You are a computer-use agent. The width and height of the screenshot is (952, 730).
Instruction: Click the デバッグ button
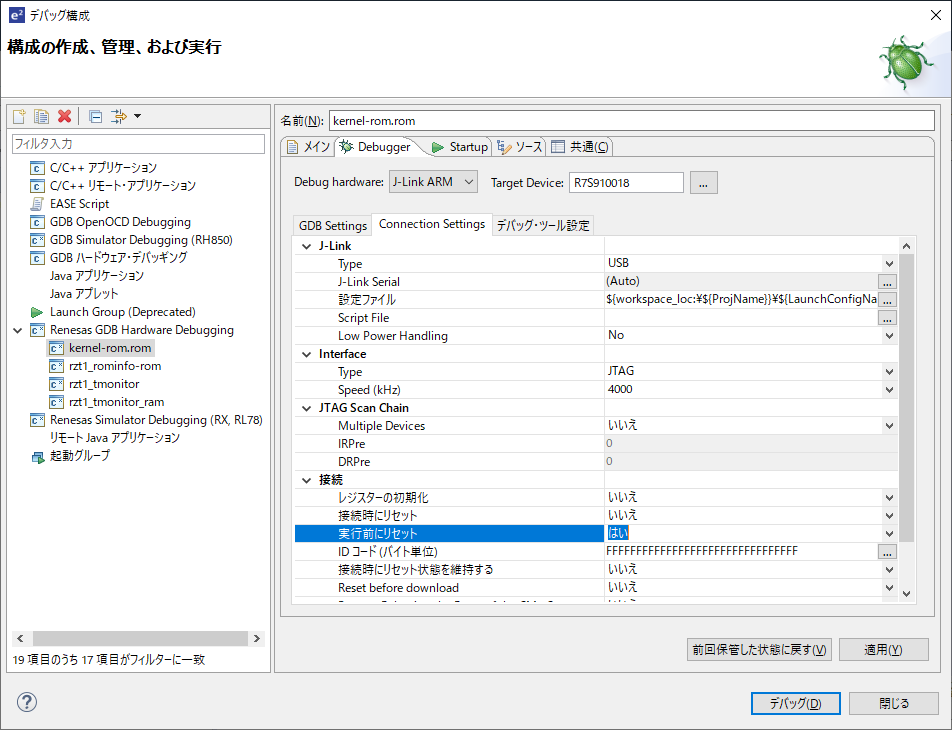point(795,703)
